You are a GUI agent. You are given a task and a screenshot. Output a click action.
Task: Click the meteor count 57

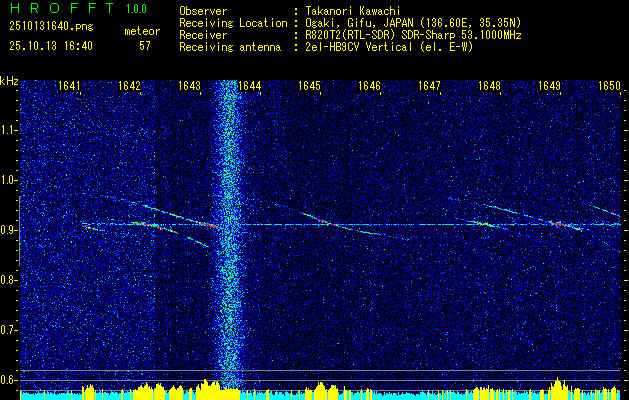pyautogui.click(x=145, y=46)
